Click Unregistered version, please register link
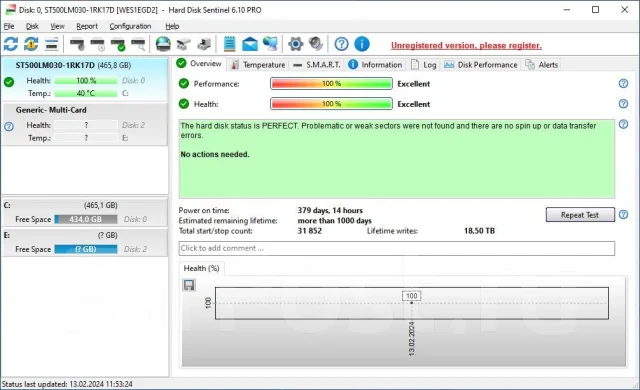Screen dimensions: 640x390 (466, 46)
